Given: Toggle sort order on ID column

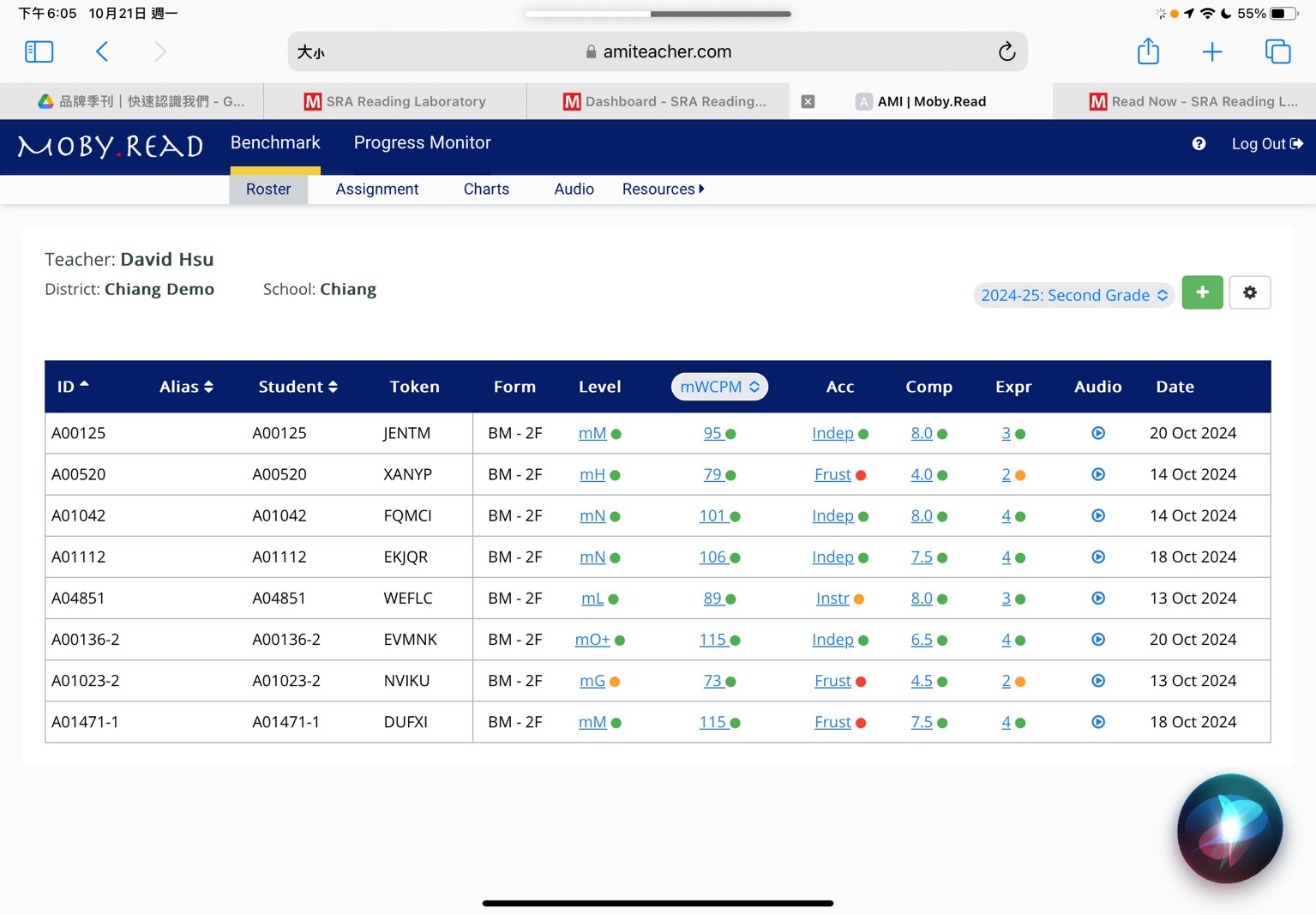Looking at the screenshot, I should click(x=73, y=387).
